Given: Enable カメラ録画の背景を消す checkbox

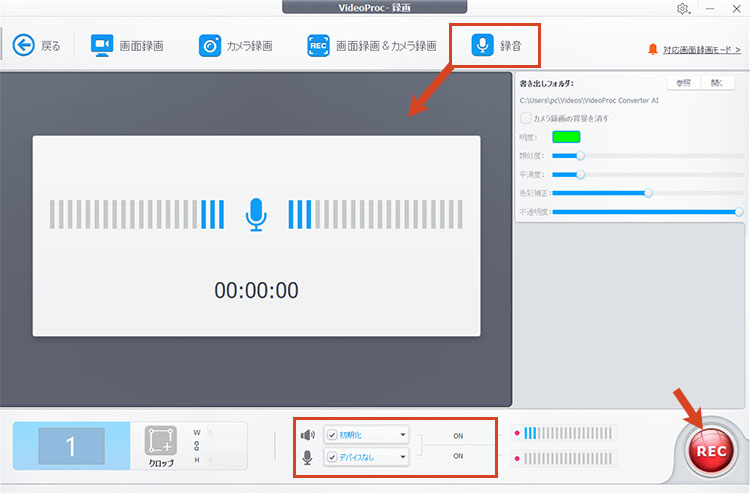Looking at the screenshot, I should [x=525, y=118].
